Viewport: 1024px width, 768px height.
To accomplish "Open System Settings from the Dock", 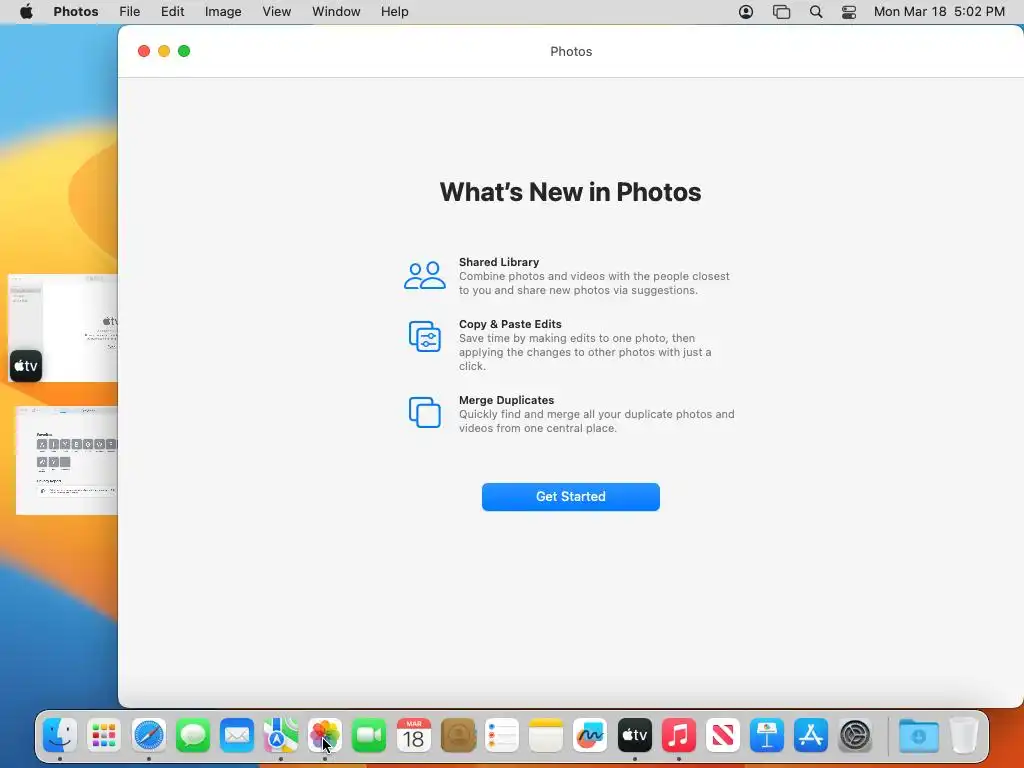I will pos(855,736).
